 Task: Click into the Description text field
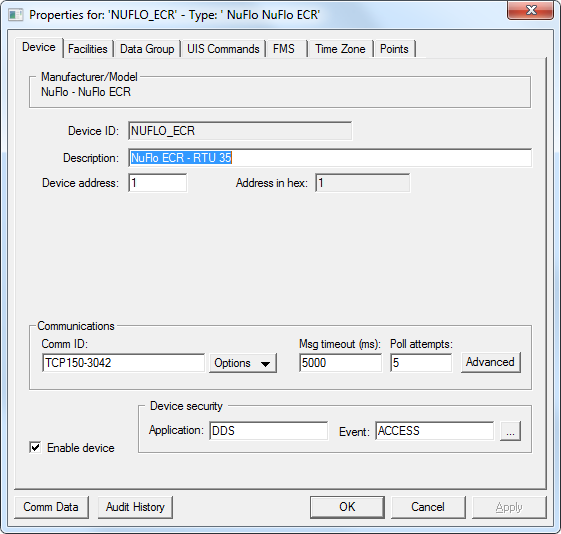330,158
